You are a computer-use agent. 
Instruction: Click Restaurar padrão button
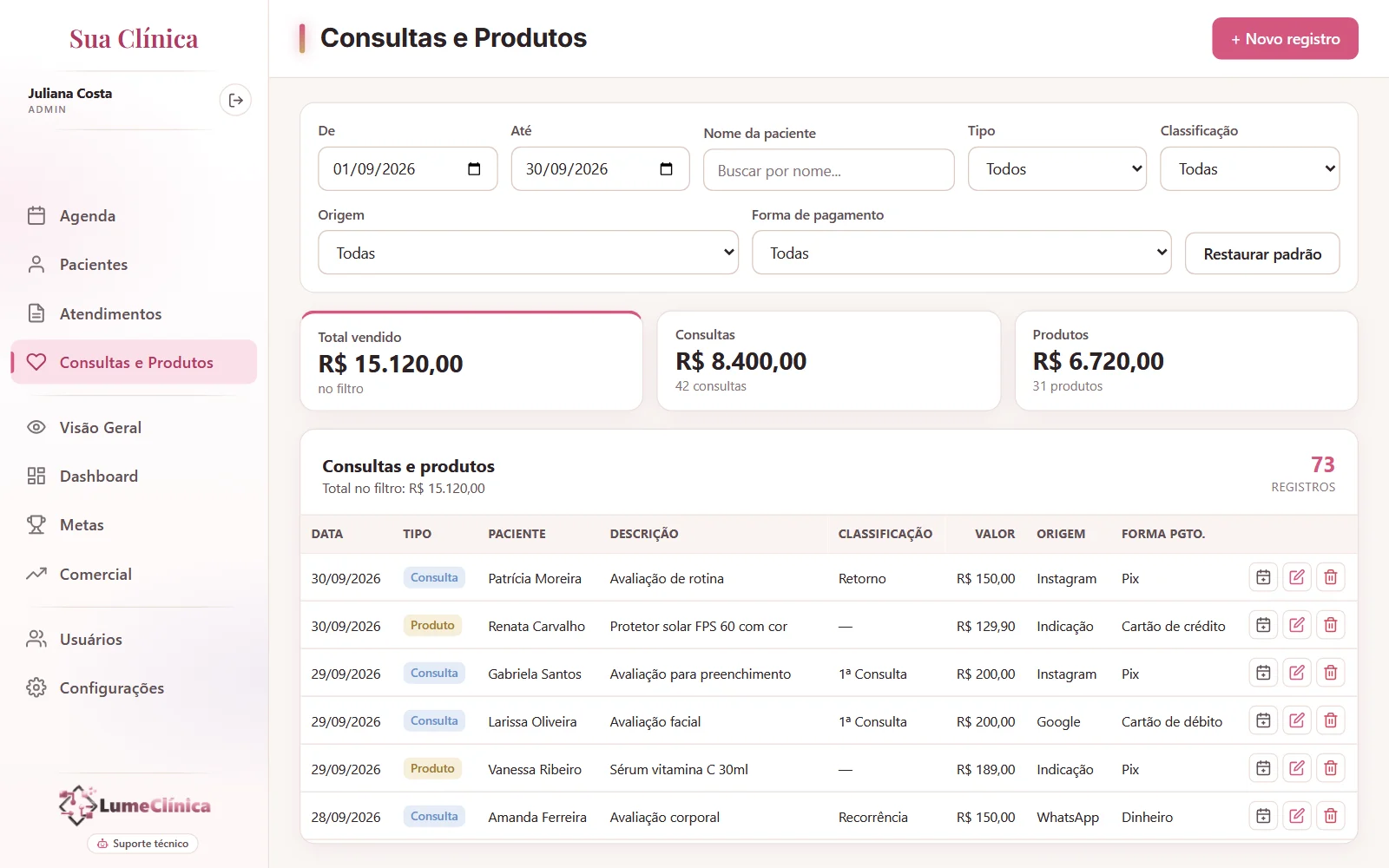tap(1262, 253)
